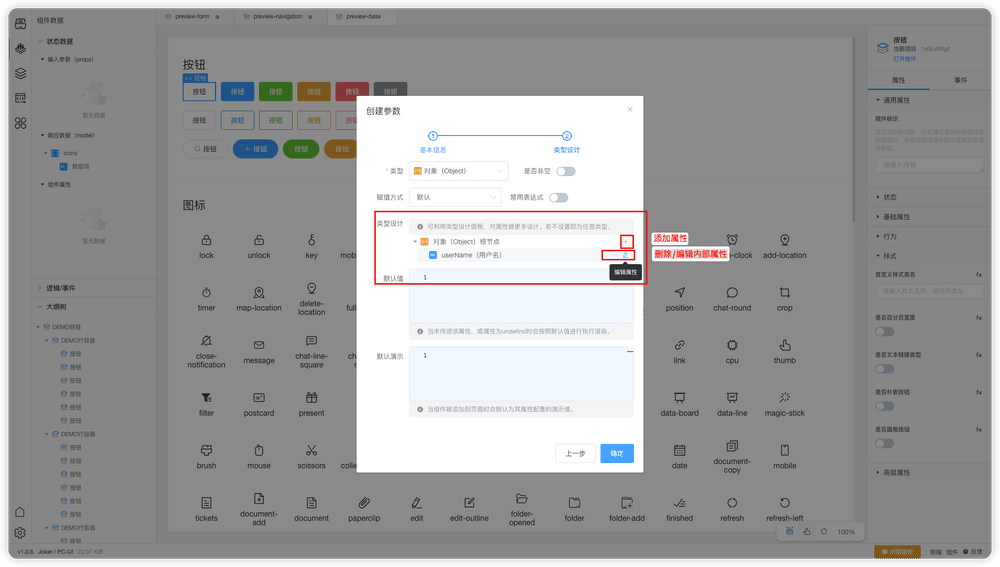Open the layers stack sidebar icon
The image size is (1000, 567).
[20, 73]
